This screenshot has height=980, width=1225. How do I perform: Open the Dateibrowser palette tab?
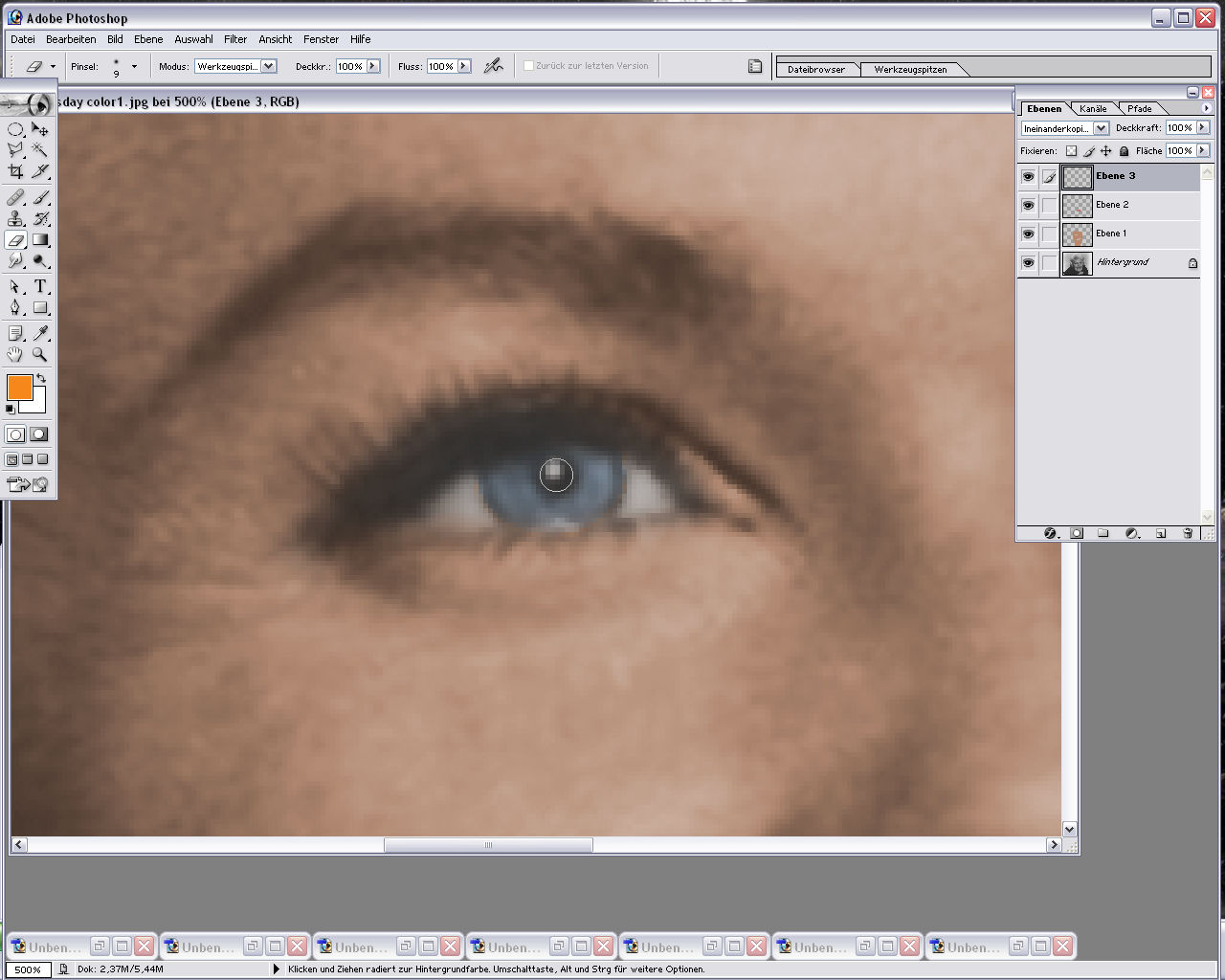pos(816,69)
